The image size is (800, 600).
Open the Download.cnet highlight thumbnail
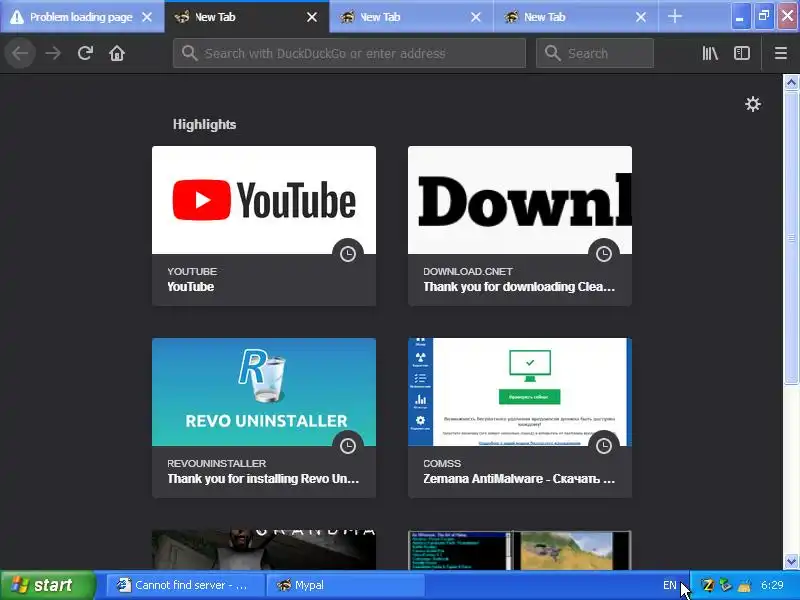click(x=519, y=200)
